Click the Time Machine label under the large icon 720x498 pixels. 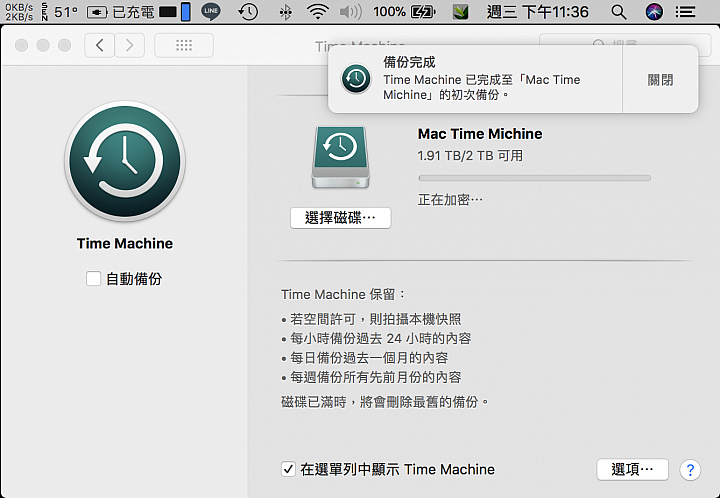pos(125,243)
